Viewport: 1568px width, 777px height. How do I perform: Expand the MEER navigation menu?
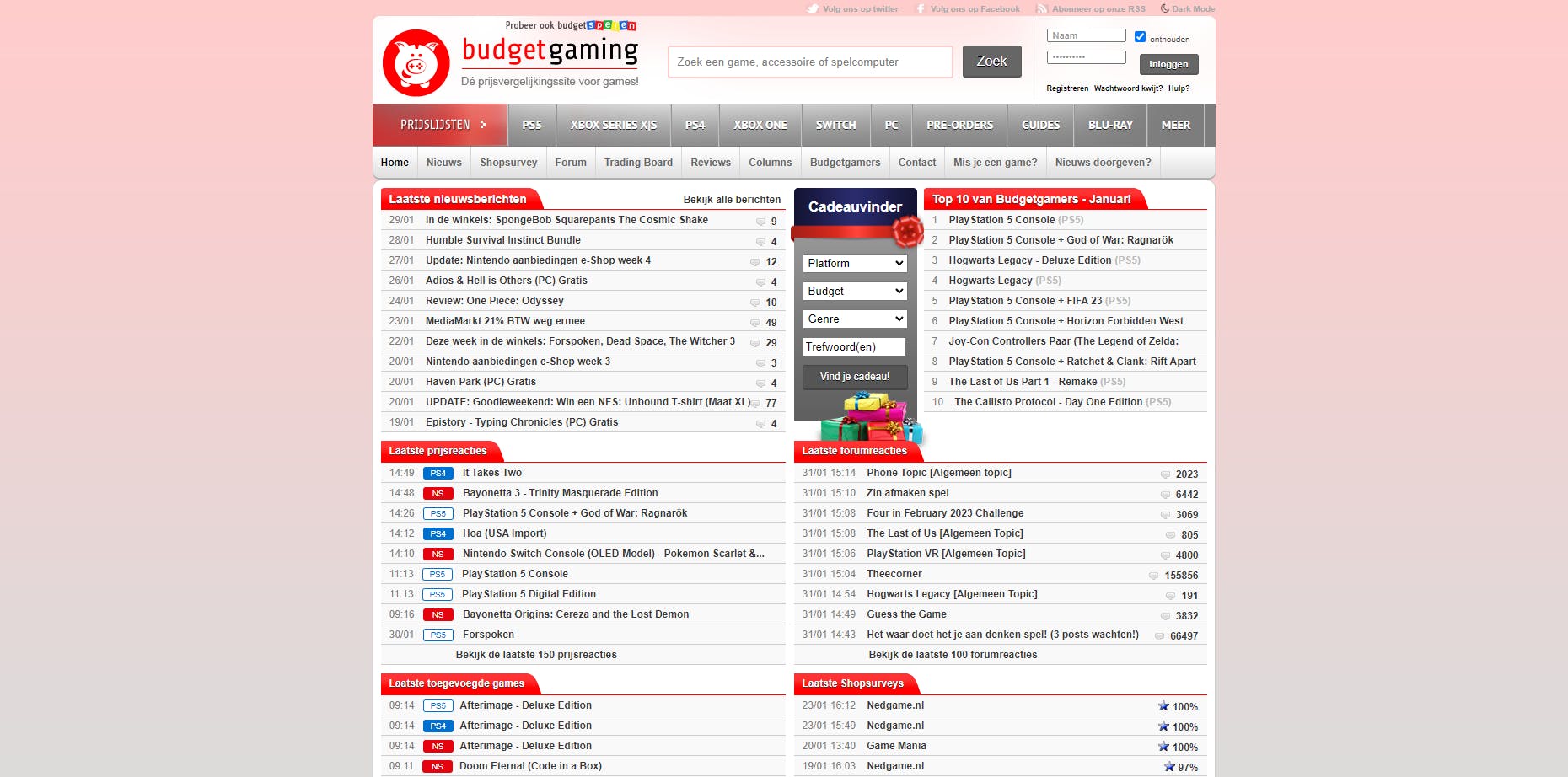tap(1176, 125)
